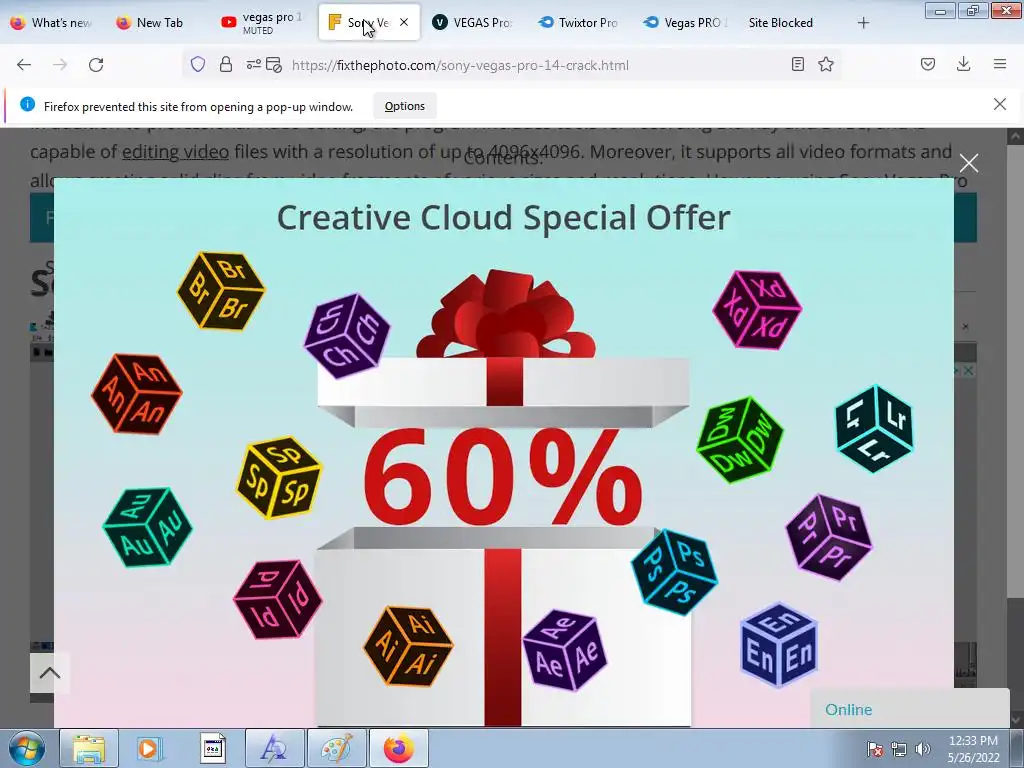Open taskbar clock showing 12:33 PM
The height and width of the screenshot is (768, 1024).
[973, 749]
